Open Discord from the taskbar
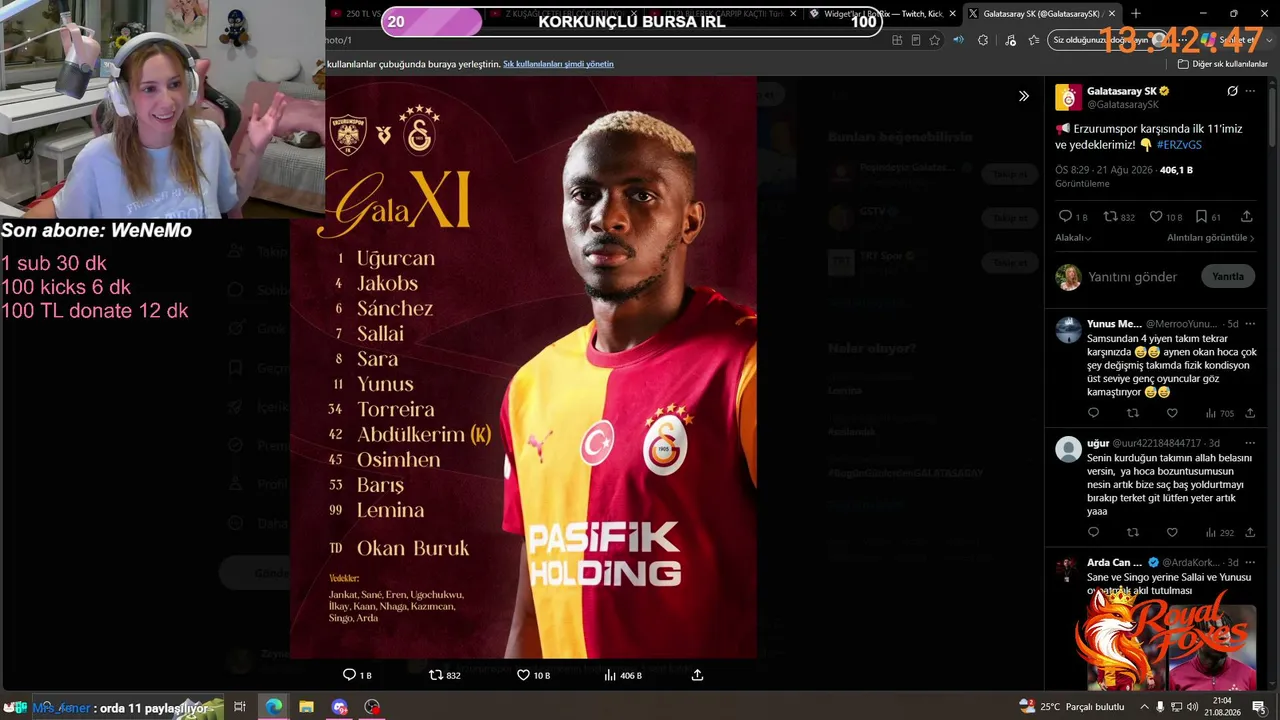 point(339,707)
